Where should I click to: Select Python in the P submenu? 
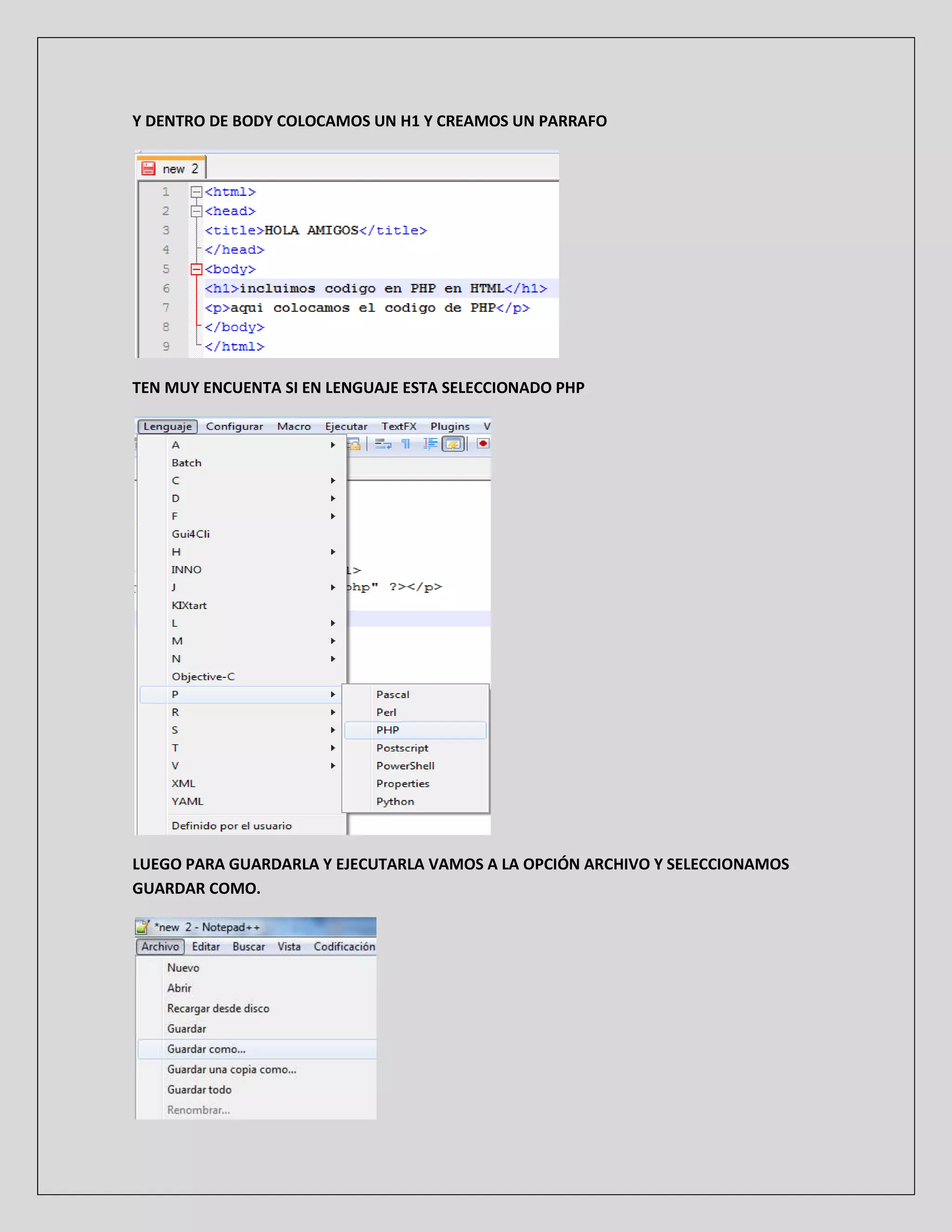415,801
